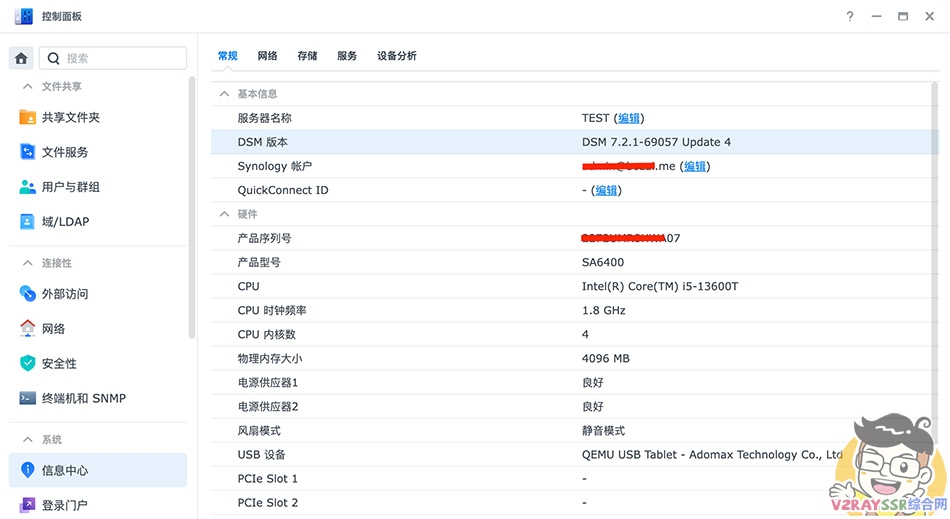Switch to the Service (服务) tab
Image resolution: width=950 pixels, height=519 pixels.
click(x=347, y=56)
